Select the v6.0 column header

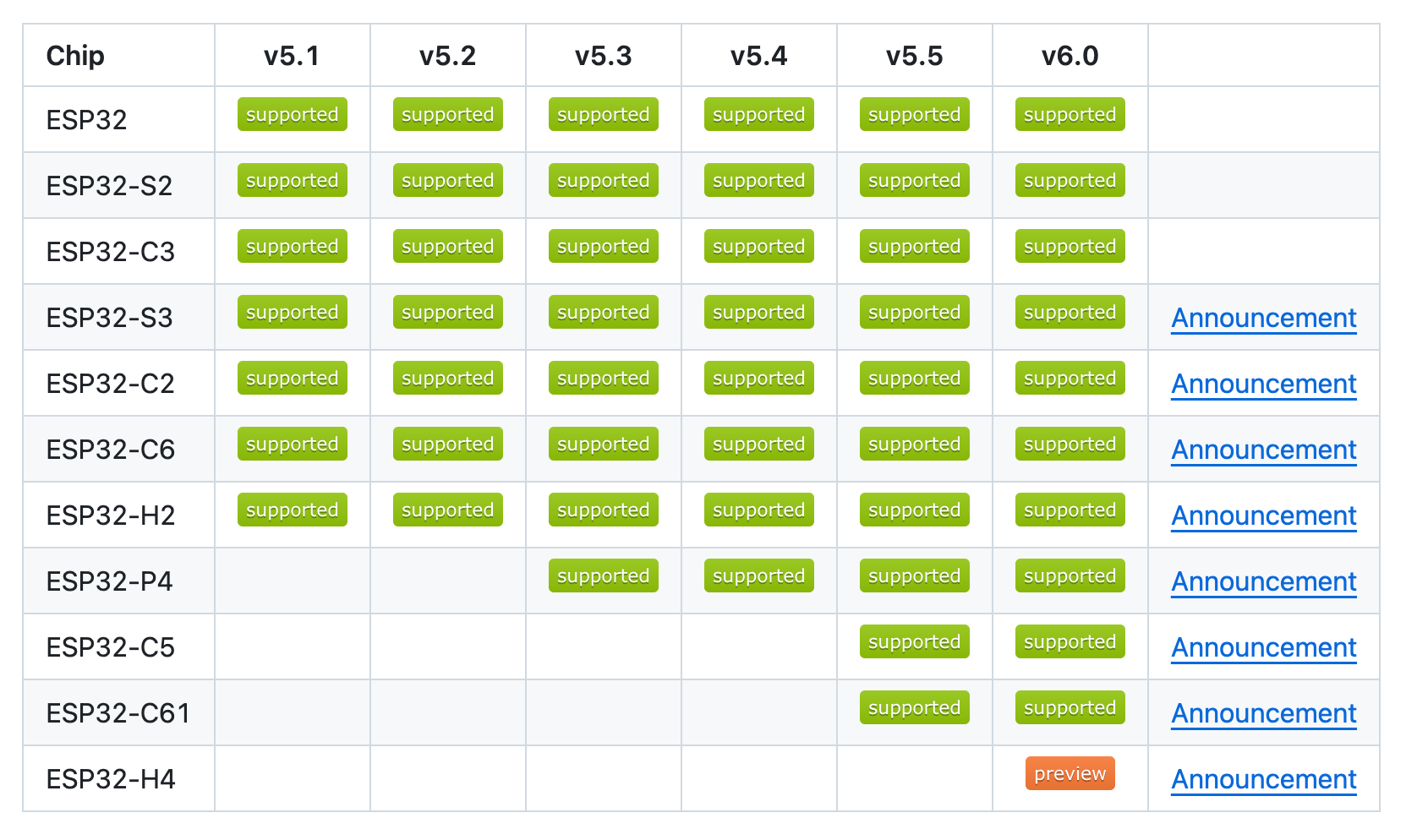(x=1070, y=56)
